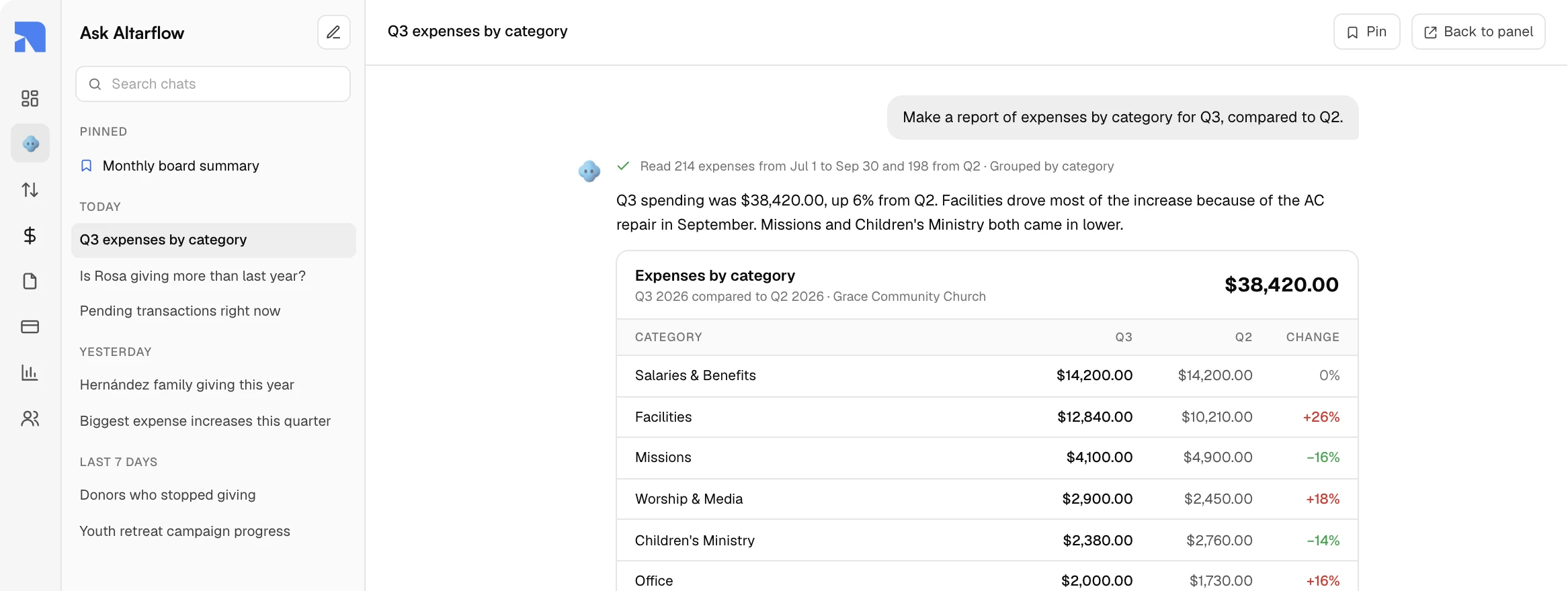The width and height of the screenshot is (1568, 591).
Task: Select the Missions row label
Action: 663,457
